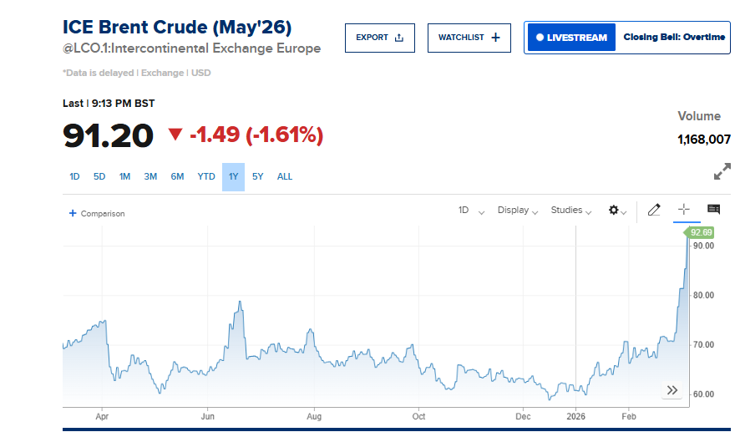The image size is (740, 432).
Task: Add a Comparison with plus icon
Action: point(96,213)
